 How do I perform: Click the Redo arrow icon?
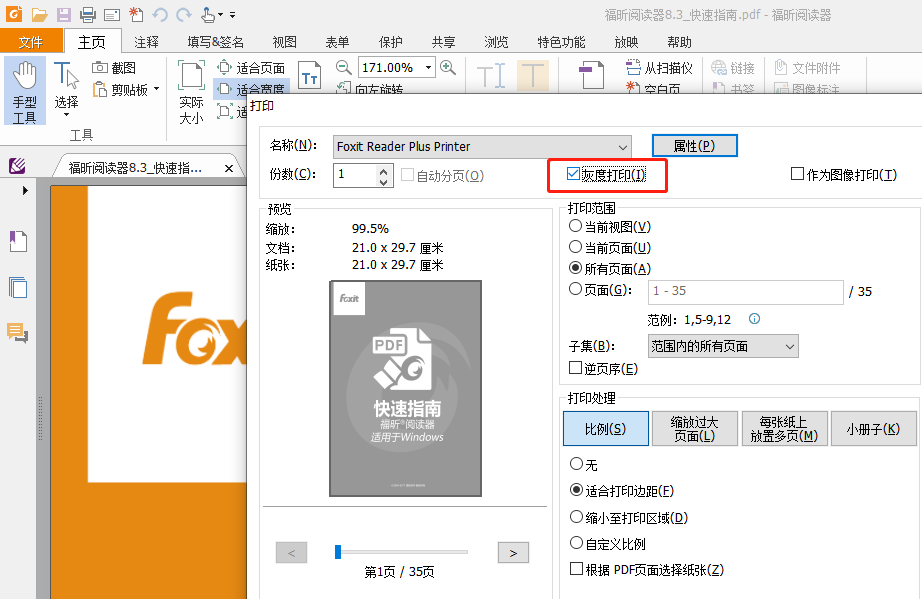[x=184, y=14]
